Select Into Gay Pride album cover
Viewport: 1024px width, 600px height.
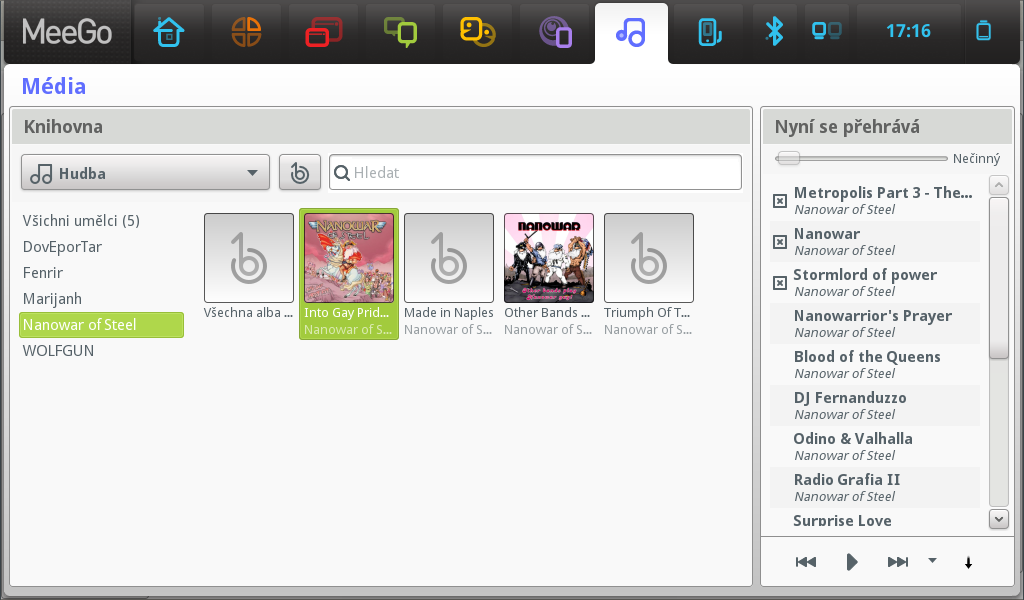point(349,258)
